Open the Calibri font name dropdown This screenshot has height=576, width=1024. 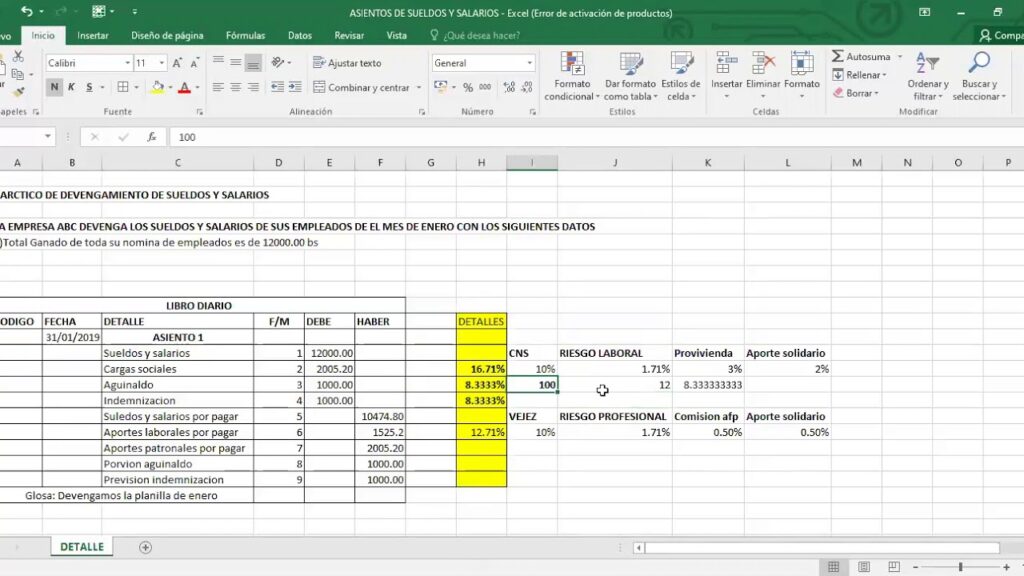(x=127, y=63)
